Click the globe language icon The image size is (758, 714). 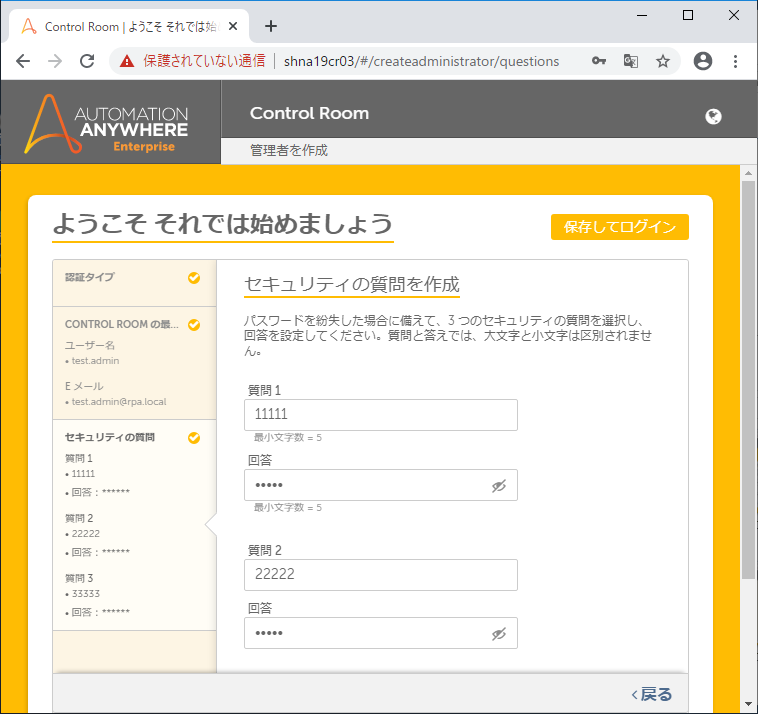(x=713, y=117)
